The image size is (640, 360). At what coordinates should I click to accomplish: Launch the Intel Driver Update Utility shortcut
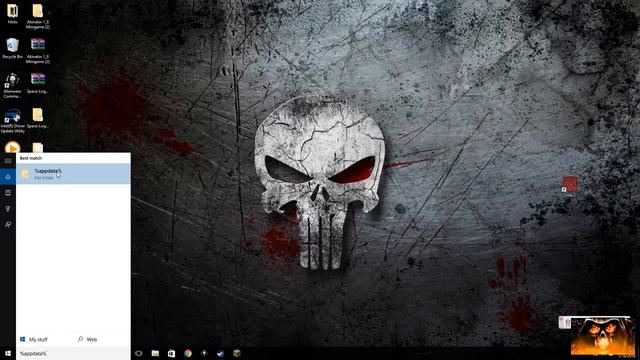pos(12,121)
